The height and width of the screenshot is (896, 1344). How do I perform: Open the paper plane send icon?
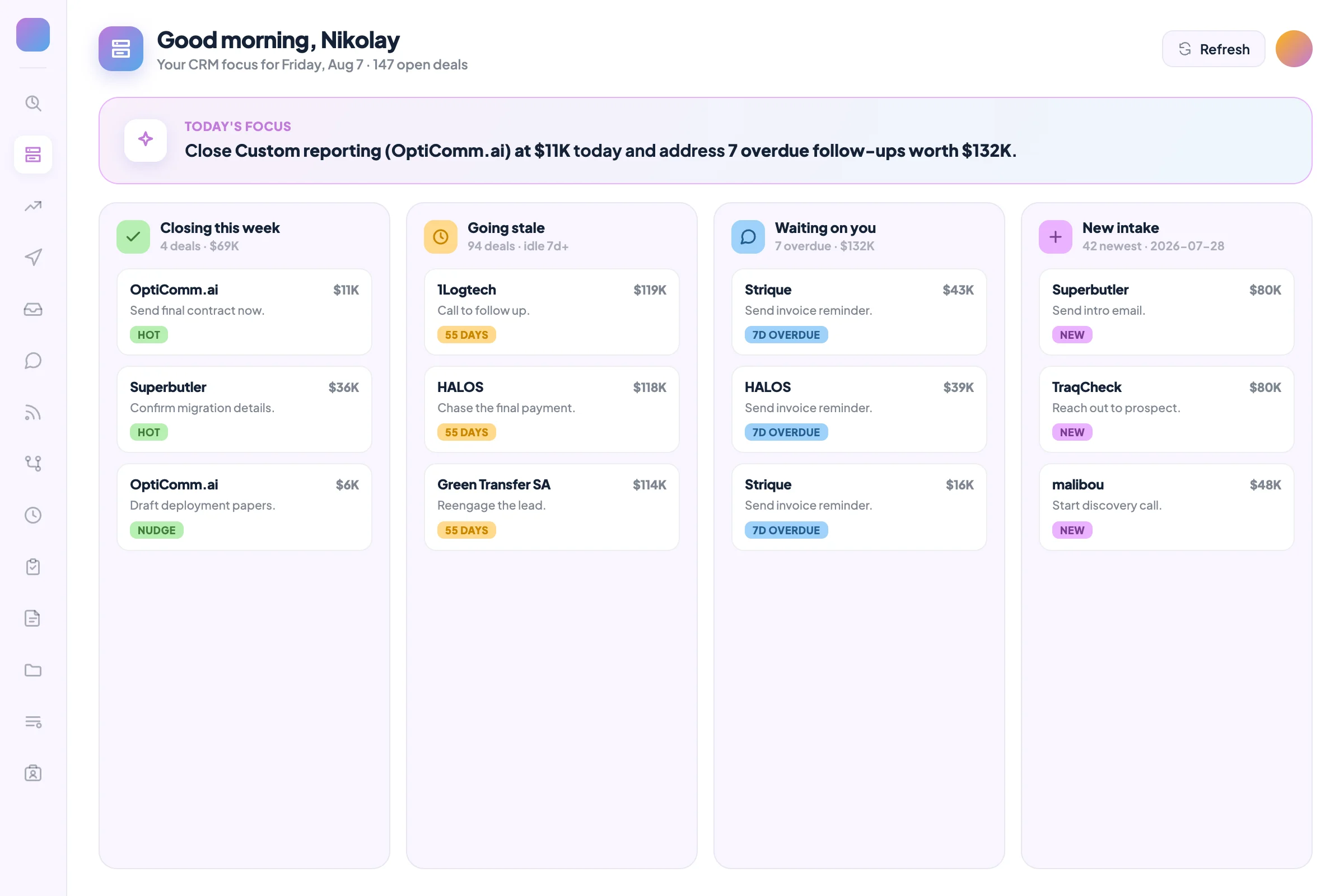pos(33,258)
